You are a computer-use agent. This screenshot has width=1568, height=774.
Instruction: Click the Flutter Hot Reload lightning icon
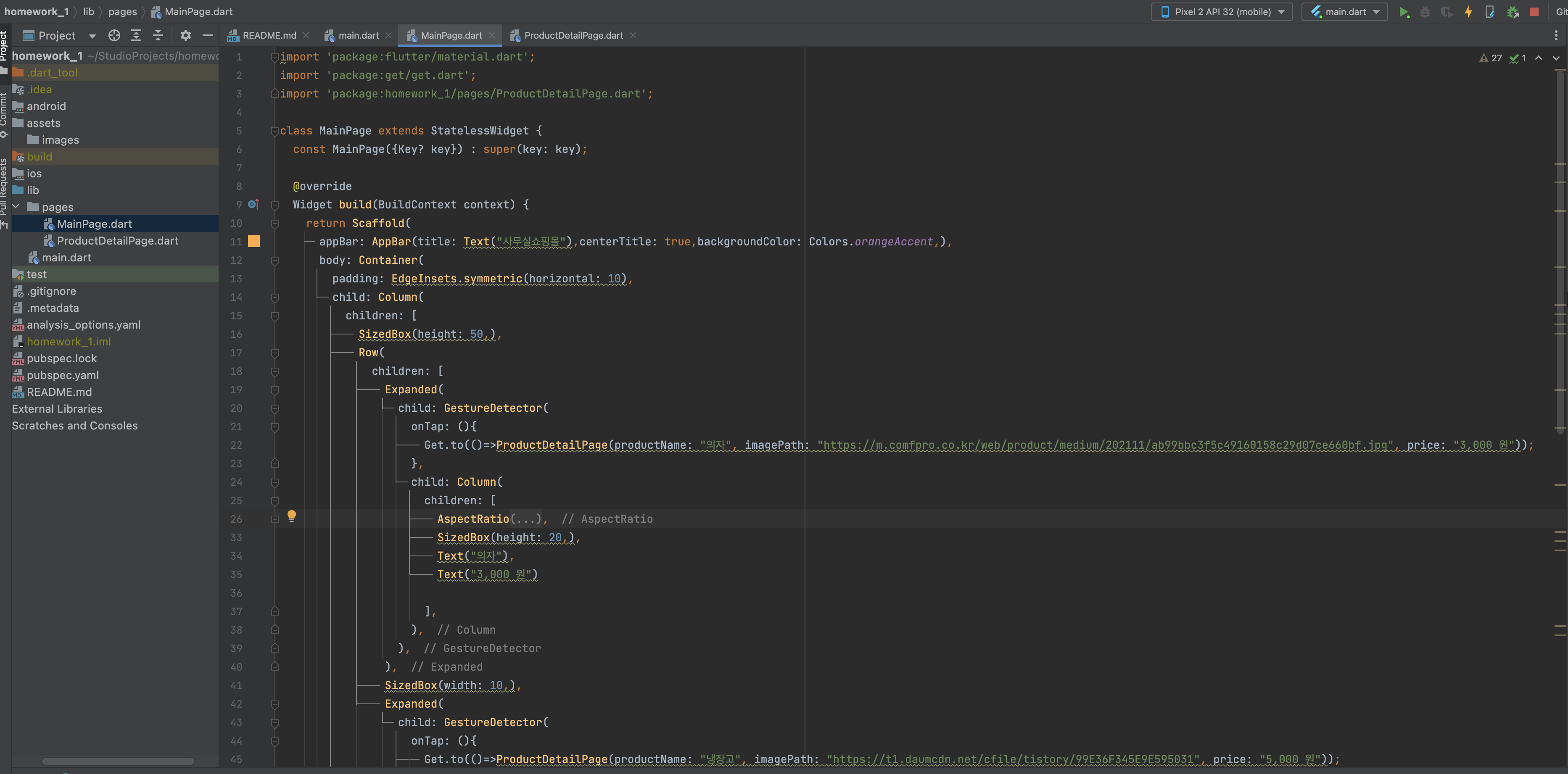click(x=1468, y=12)
